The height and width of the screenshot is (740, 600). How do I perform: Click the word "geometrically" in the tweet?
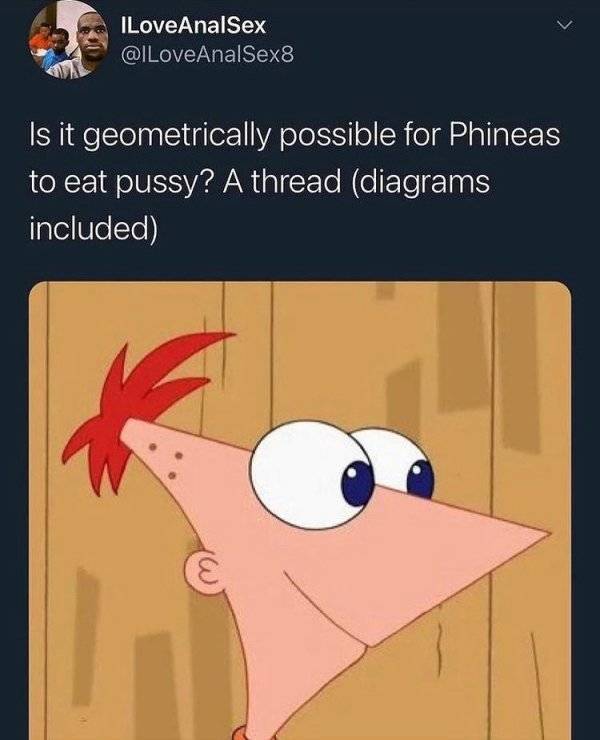point(184,136)
